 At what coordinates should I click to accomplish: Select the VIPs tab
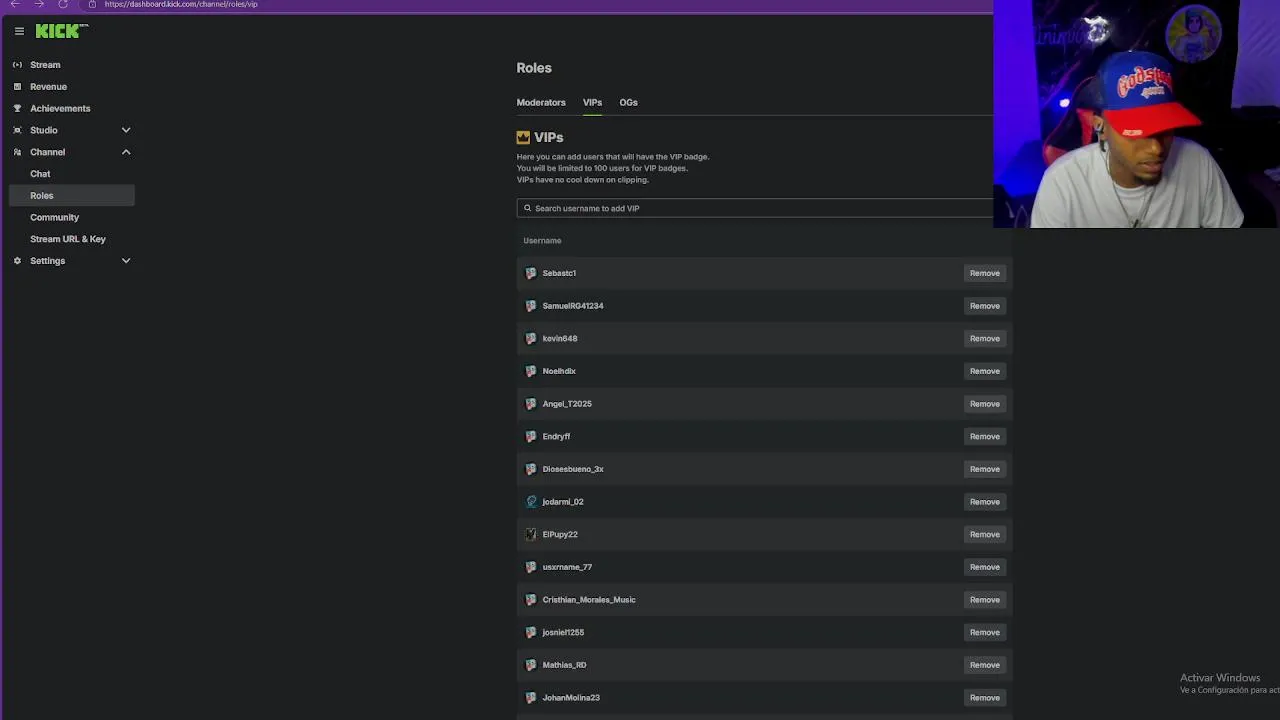tap(592, 102)
